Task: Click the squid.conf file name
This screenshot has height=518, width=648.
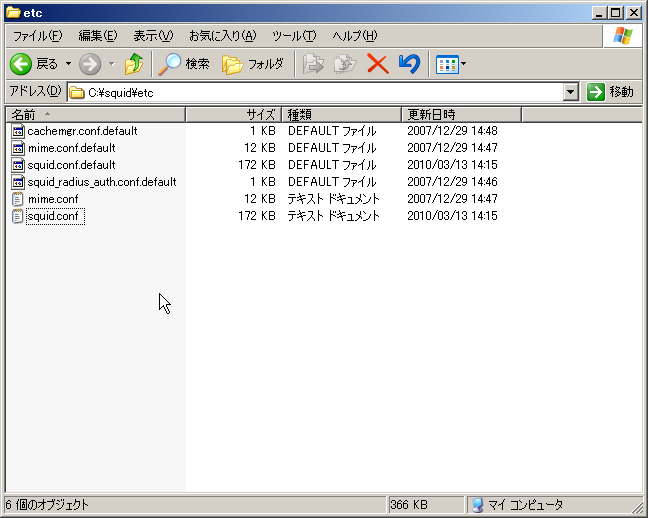Action: 55,216
